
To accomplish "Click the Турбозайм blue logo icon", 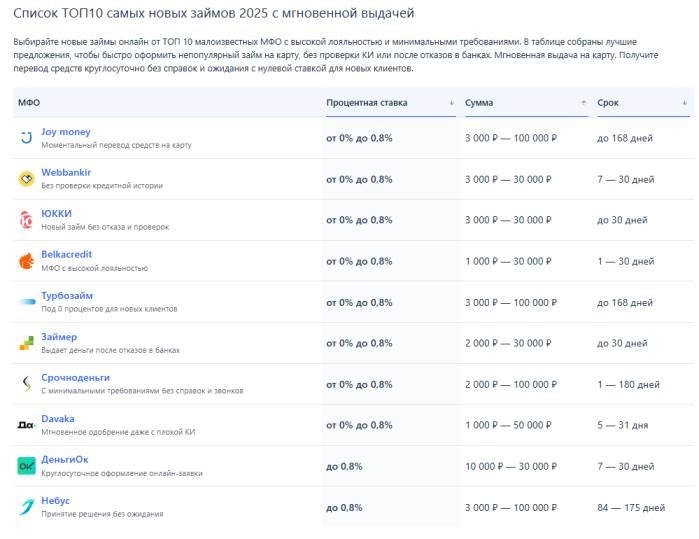I will coord(26,302).
